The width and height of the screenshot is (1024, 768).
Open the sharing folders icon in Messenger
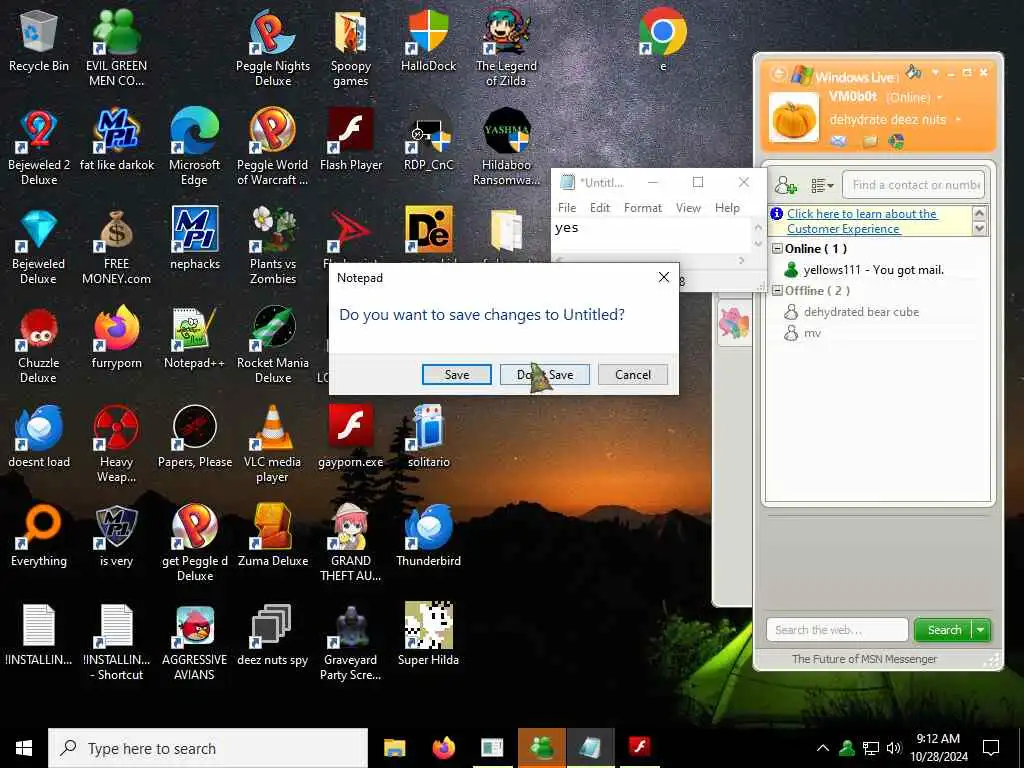[869, 140]
